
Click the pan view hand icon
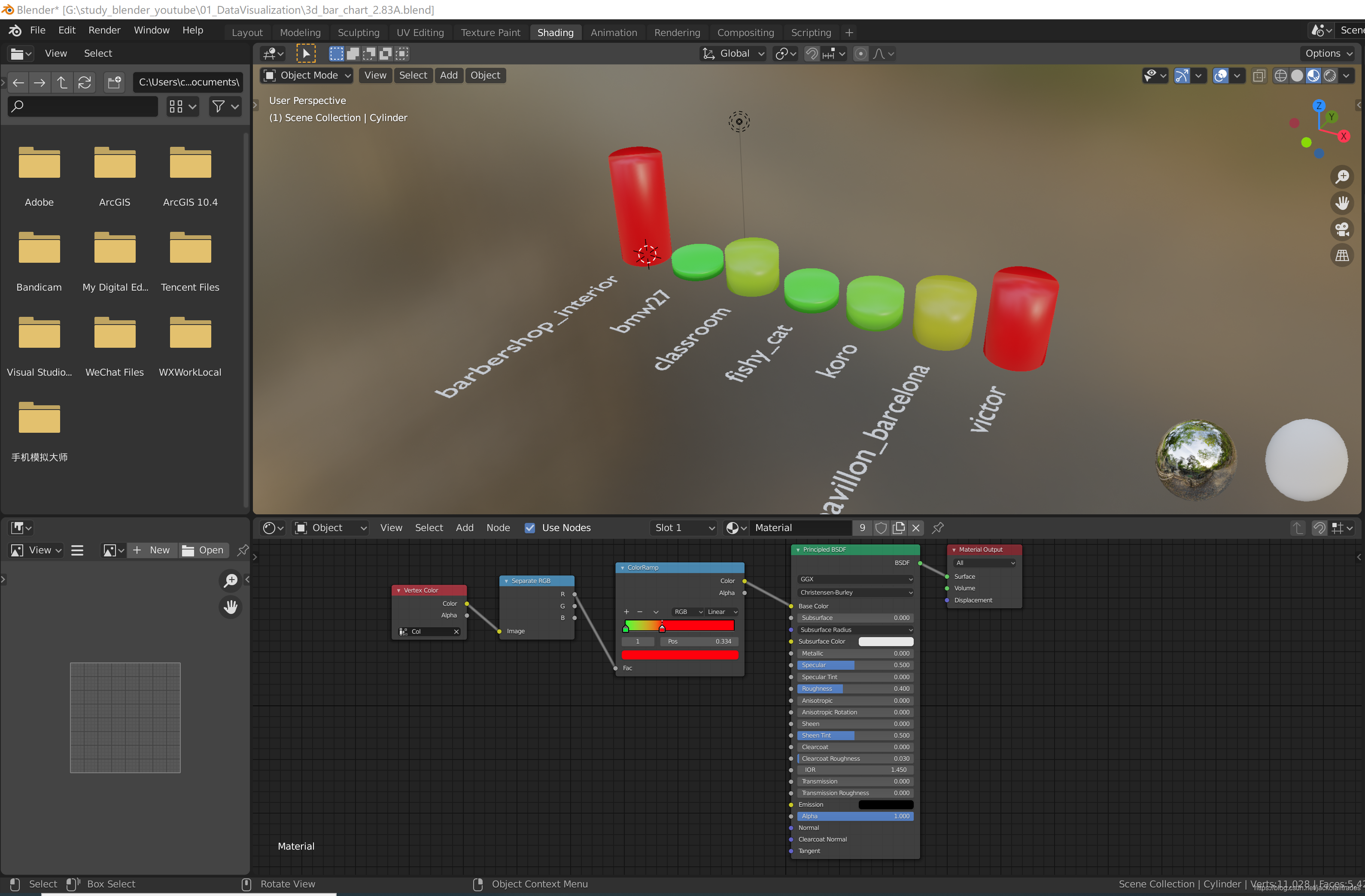click(x=1342, y=203)
